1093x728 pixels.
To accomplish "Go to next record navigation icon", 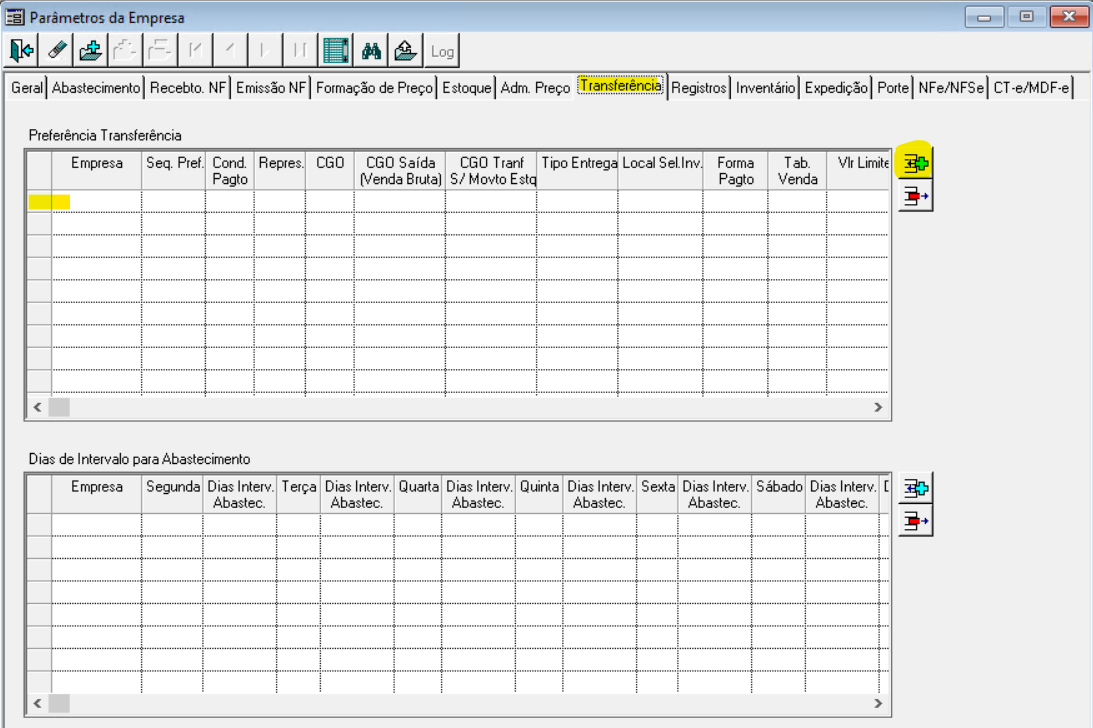I will (x=266, y=50).
